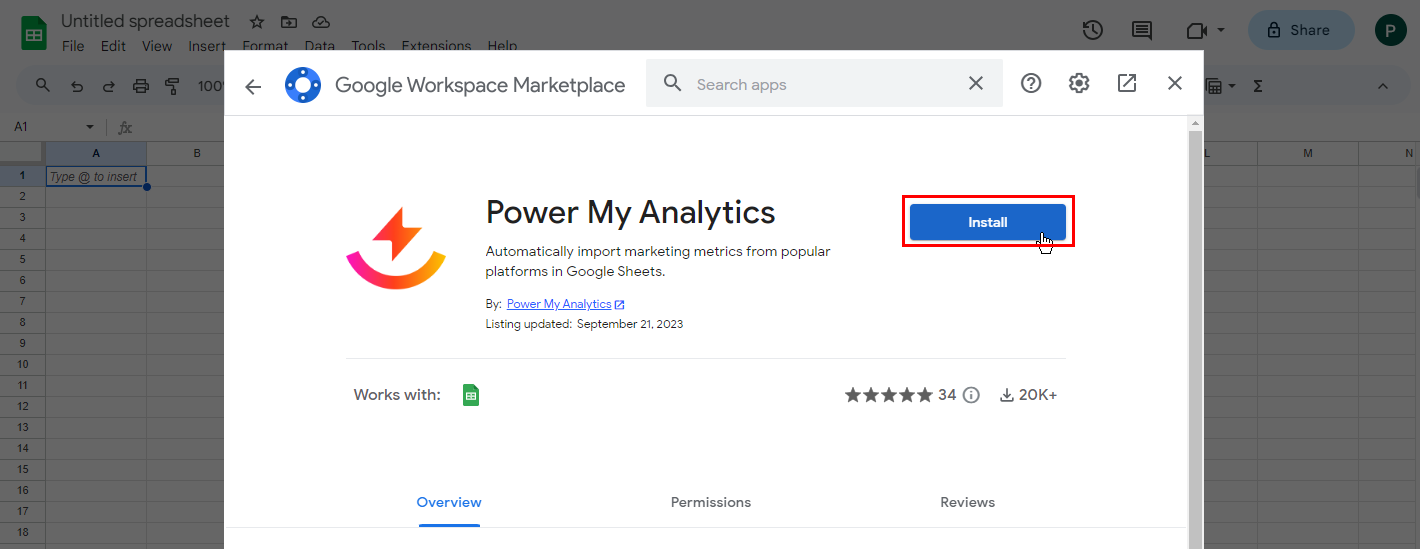This screenshot has height=549, width=1420.
Task: Open the video call dropdown arrow
Action: tap(1221, 31)
